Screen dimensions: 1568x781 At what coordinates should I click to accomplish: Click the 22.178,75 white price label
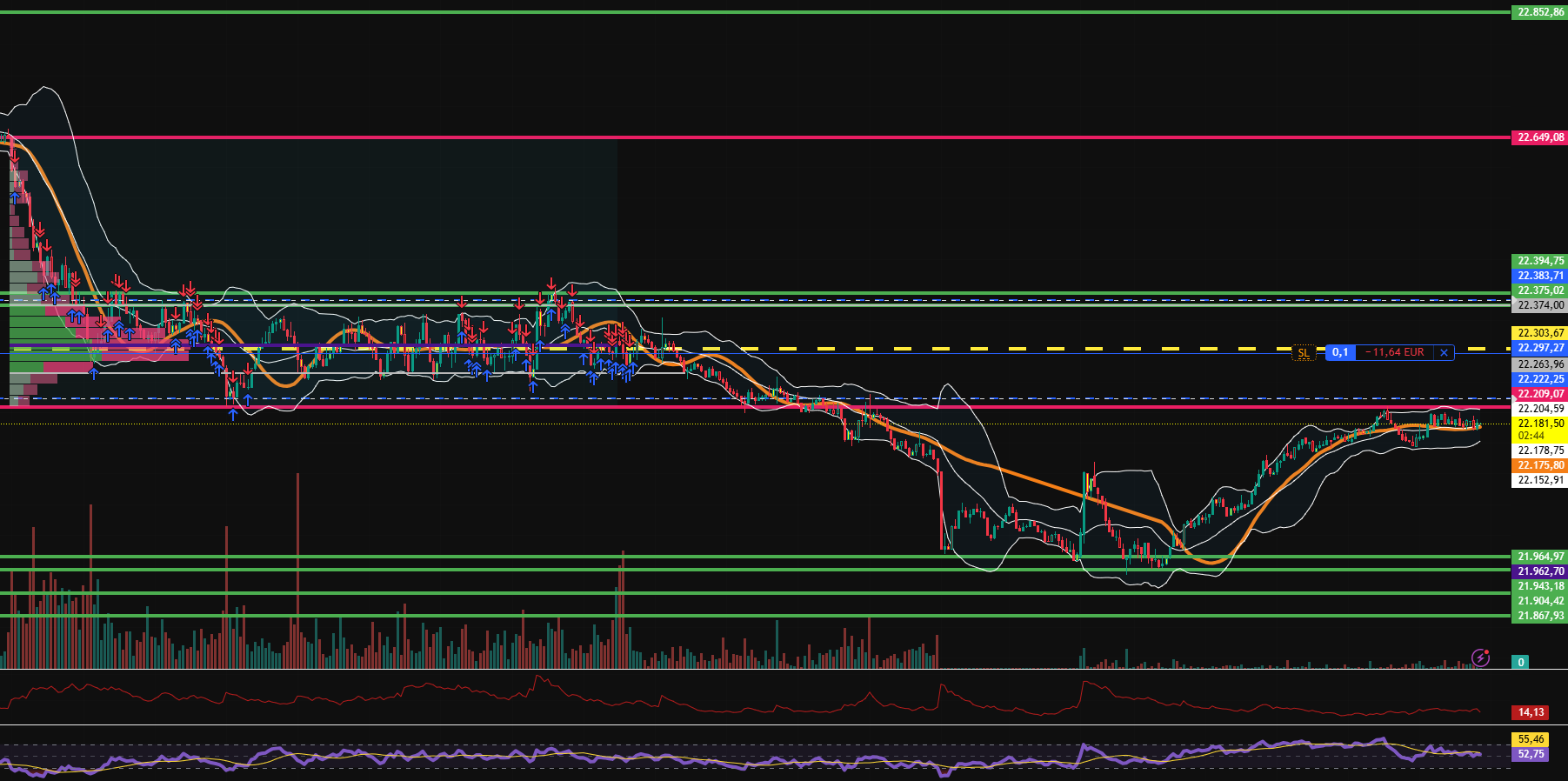tap(1540, 451)
